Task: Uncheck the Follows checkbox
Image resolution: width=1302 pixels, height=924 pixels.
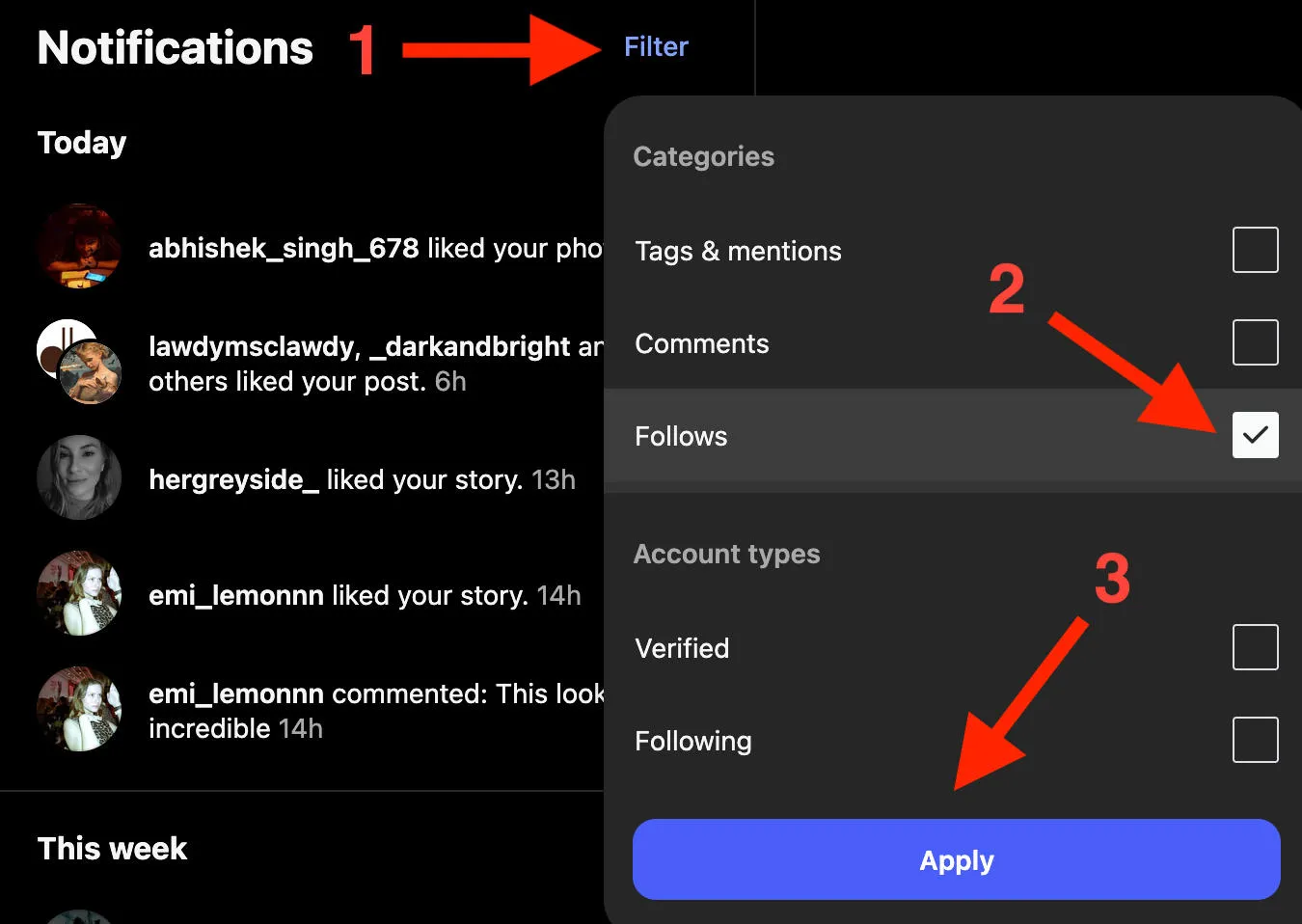Action: (1255, 435)
